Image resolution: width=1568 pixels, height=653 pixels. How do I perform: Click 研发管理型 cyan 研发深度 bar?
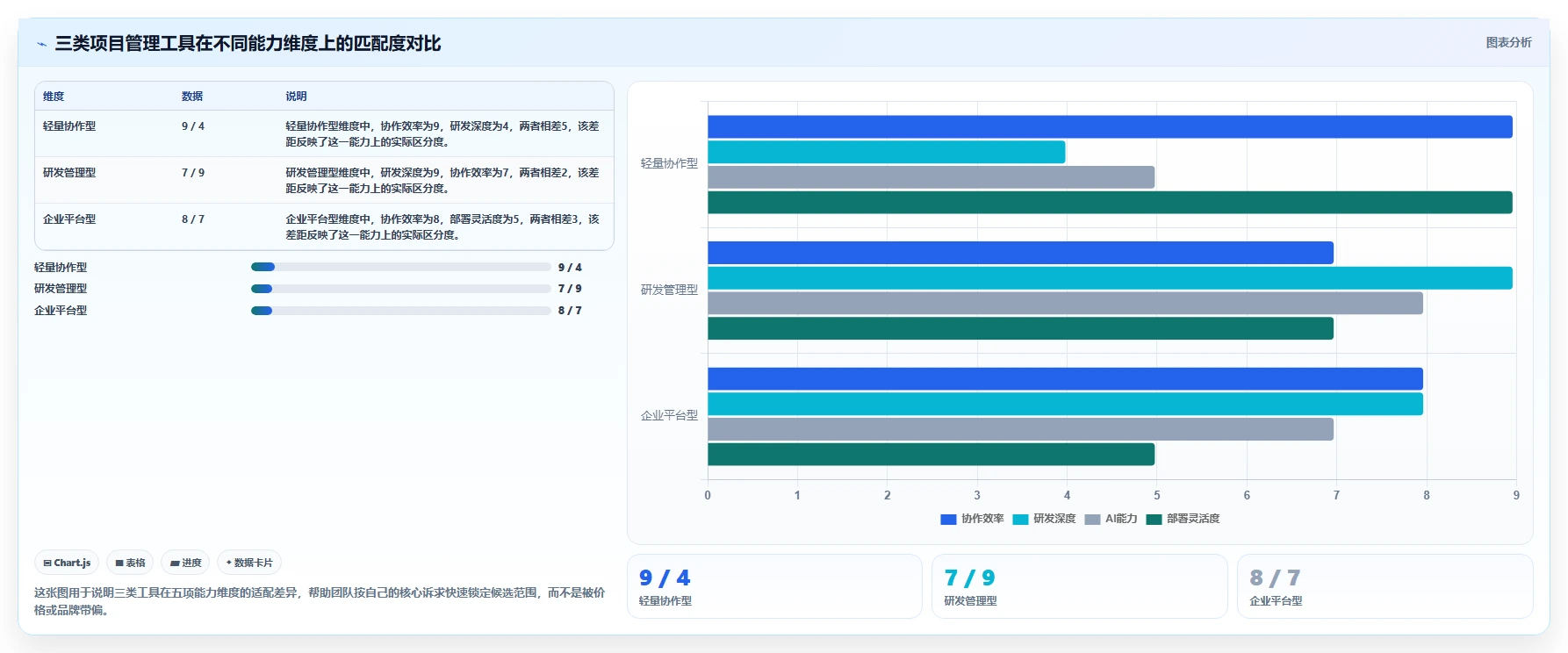(x=1110, y=278)
